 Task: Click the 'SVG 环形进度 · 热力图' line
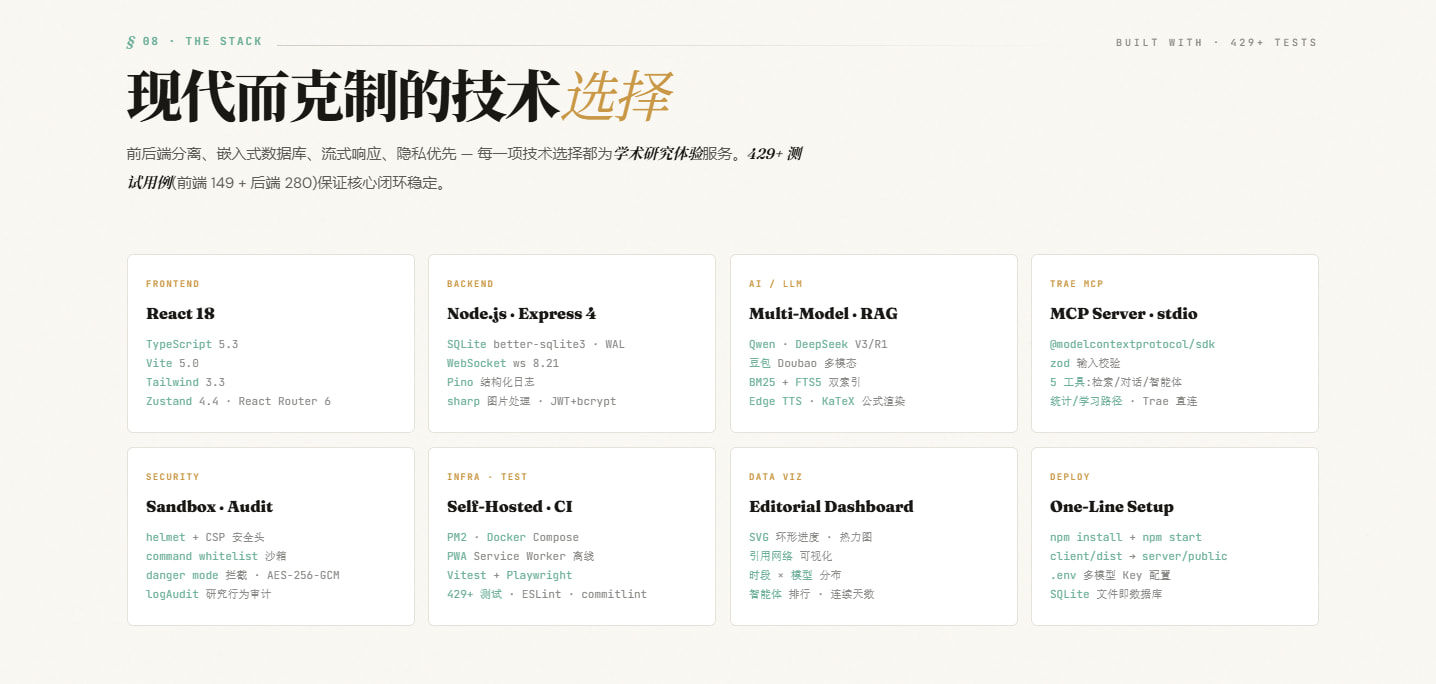pos(810,537)
